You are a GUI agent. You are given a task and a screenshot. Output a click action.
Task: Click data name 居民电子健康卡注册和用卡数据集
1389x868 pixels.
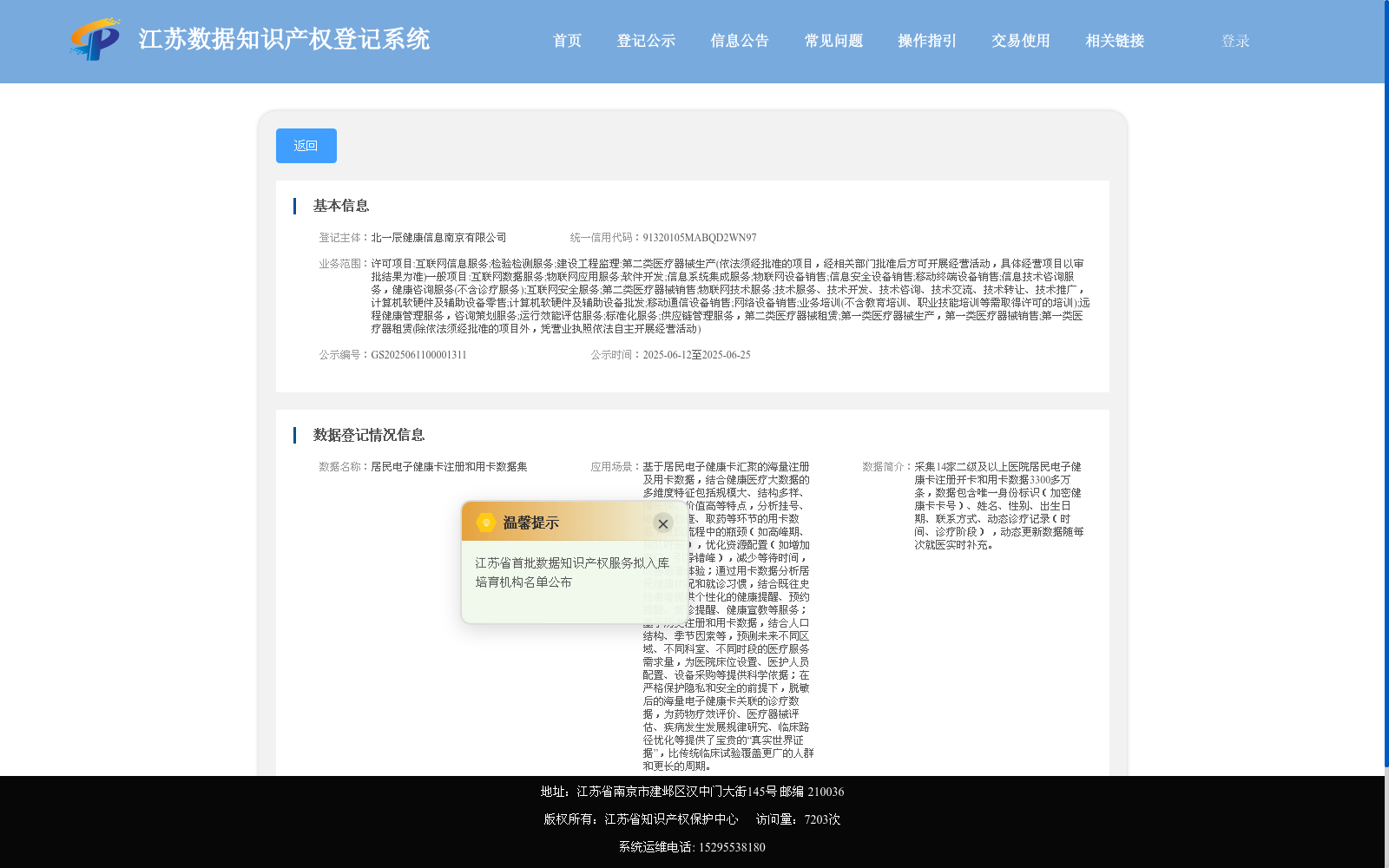[450, 467]
